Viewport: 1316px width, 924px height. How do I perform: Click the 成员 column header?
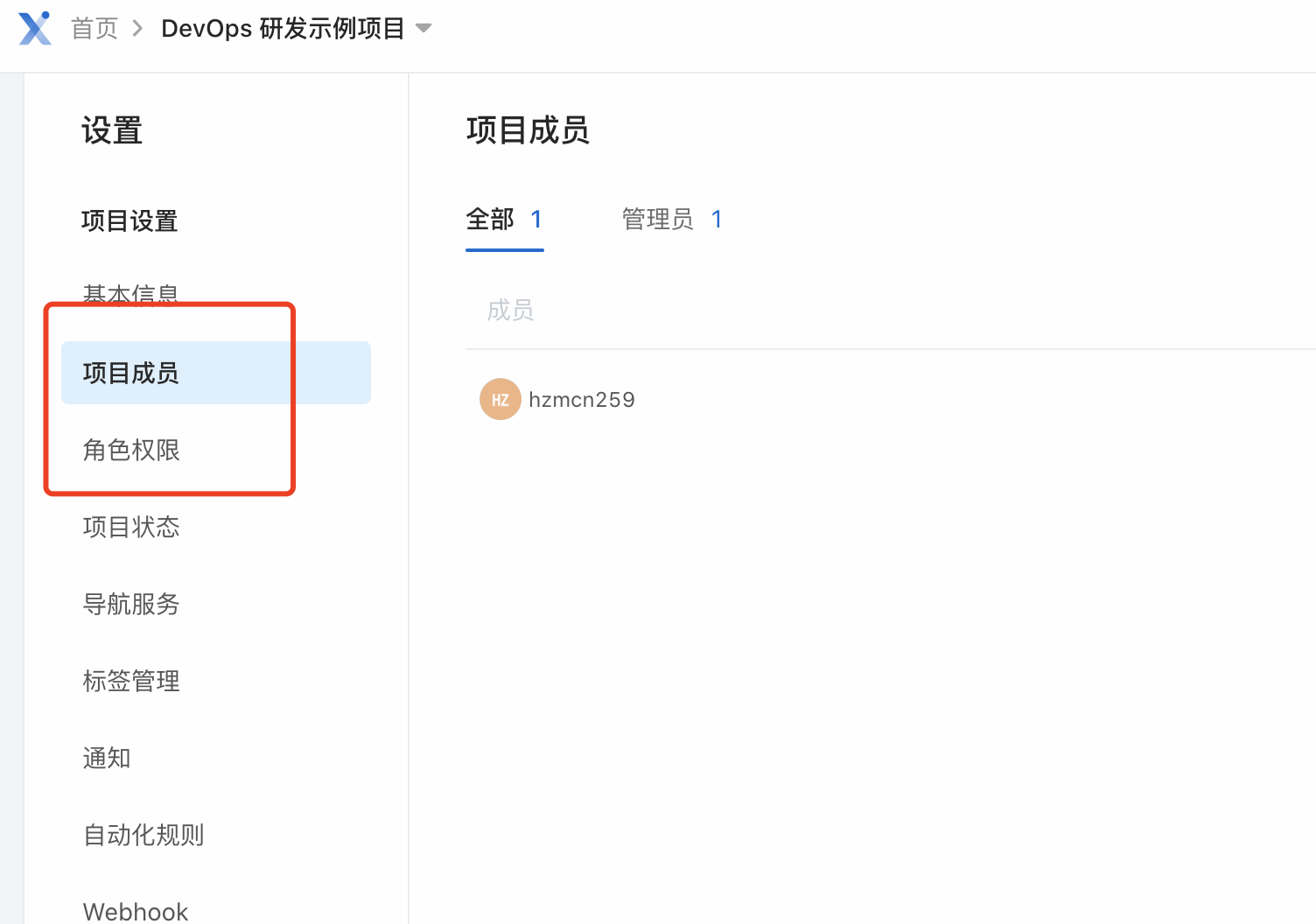510,310
